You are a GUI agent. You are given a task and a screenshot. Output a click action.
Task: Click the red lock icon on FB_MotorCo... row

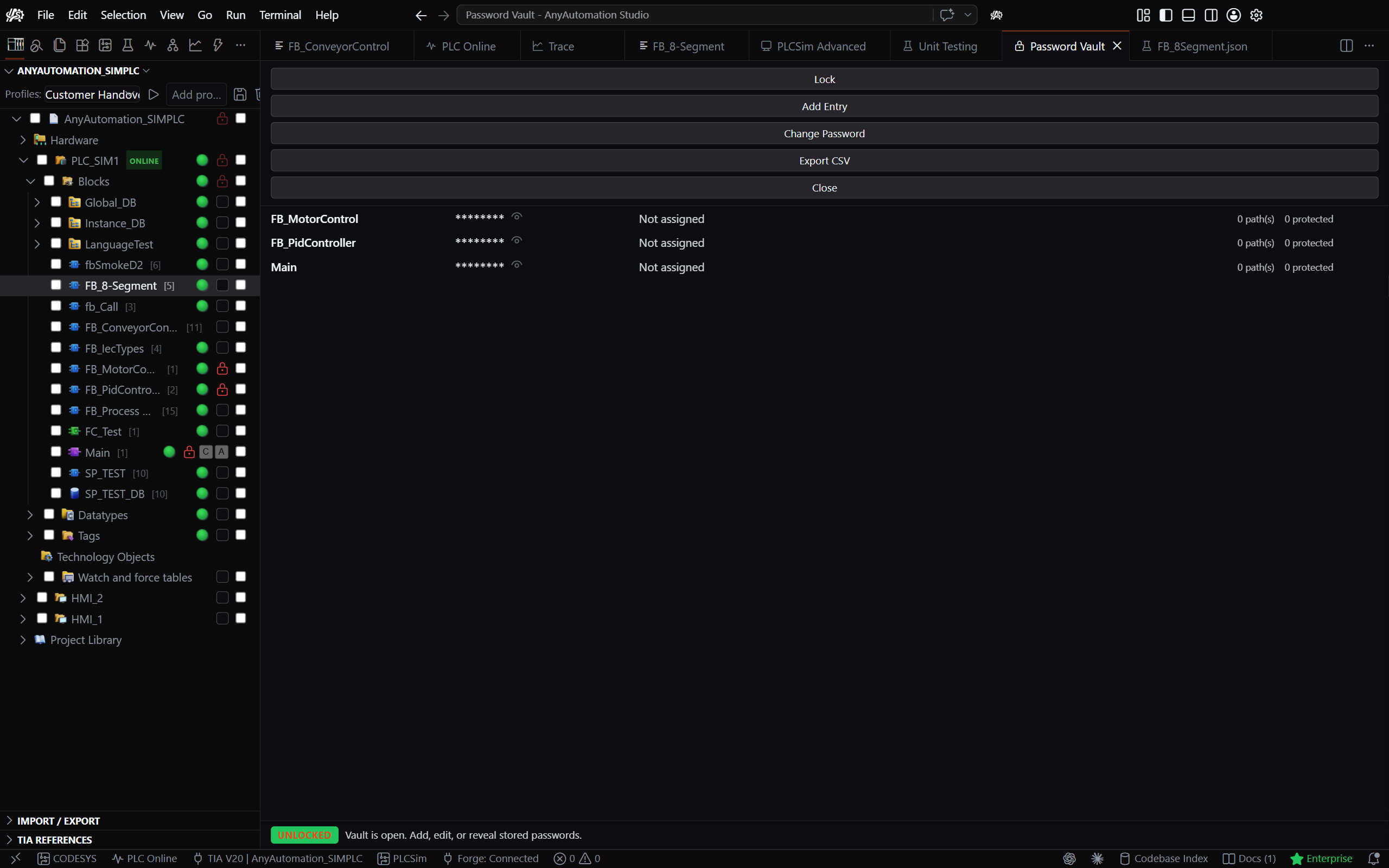pos(222,368)
